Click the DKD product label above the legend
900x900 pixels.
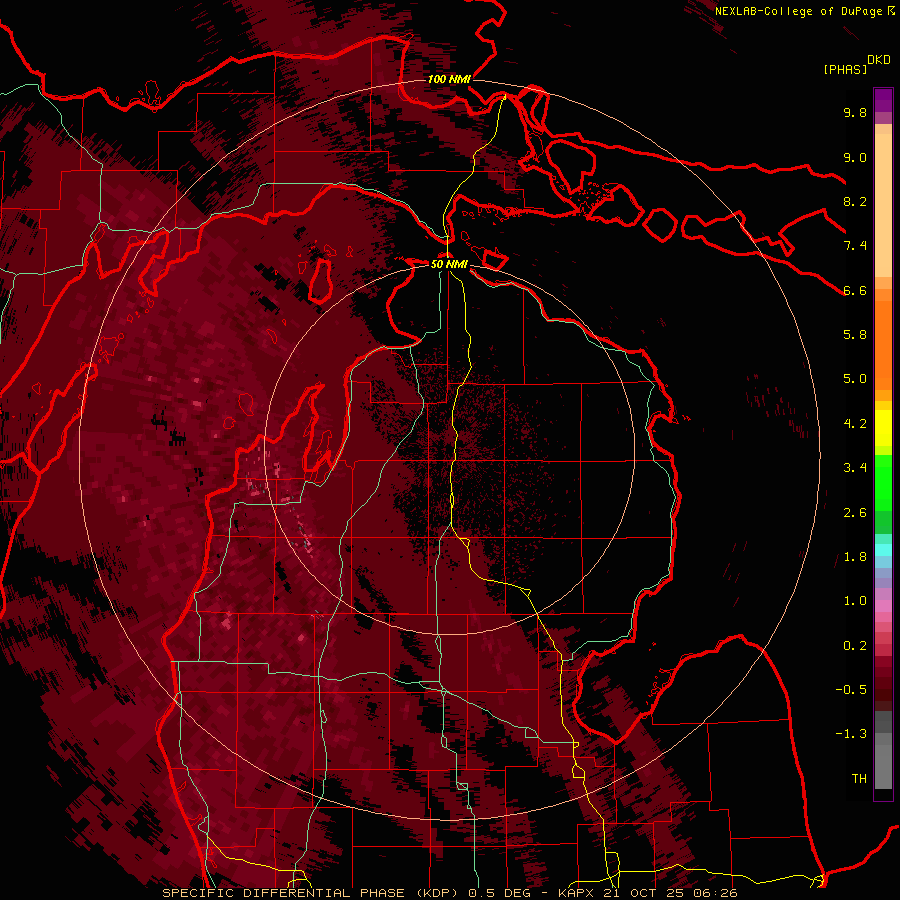click(879, 60)
